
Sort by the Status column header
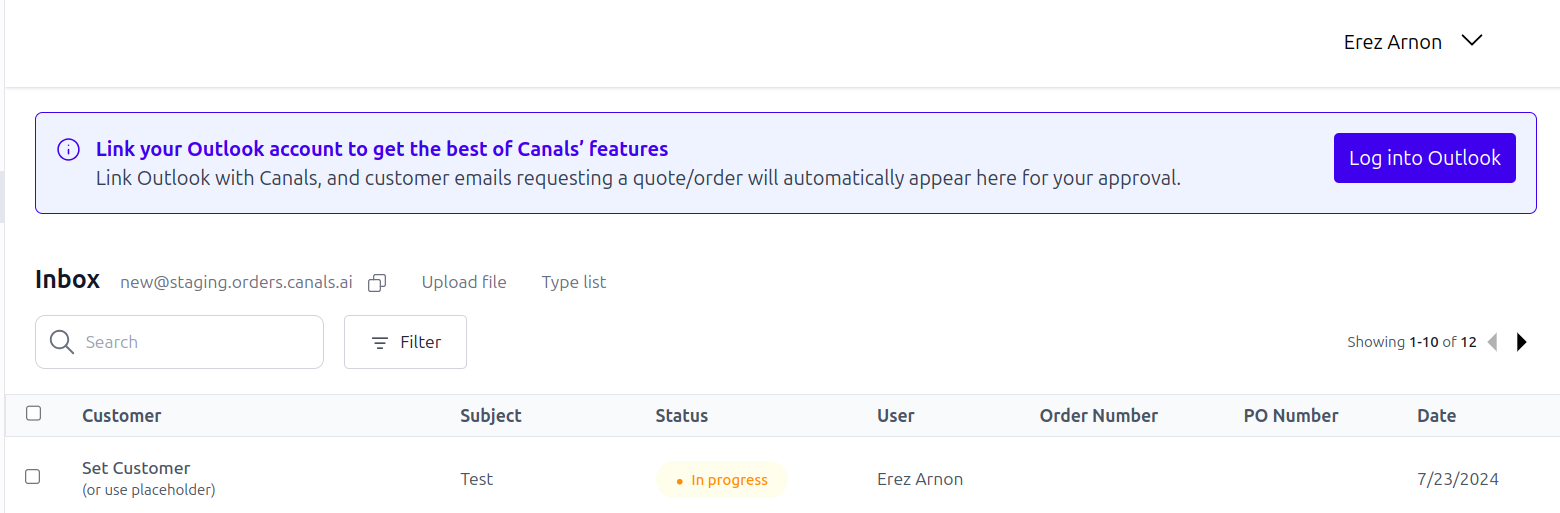click(x=681, y=416)
